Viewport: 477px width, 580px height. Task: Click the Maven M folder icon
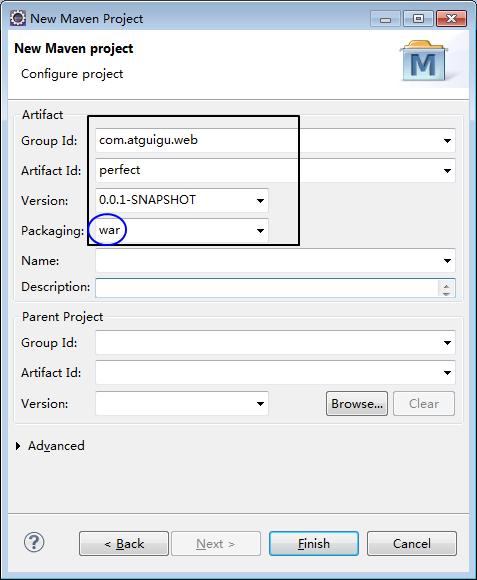click(x=424, y=61)
